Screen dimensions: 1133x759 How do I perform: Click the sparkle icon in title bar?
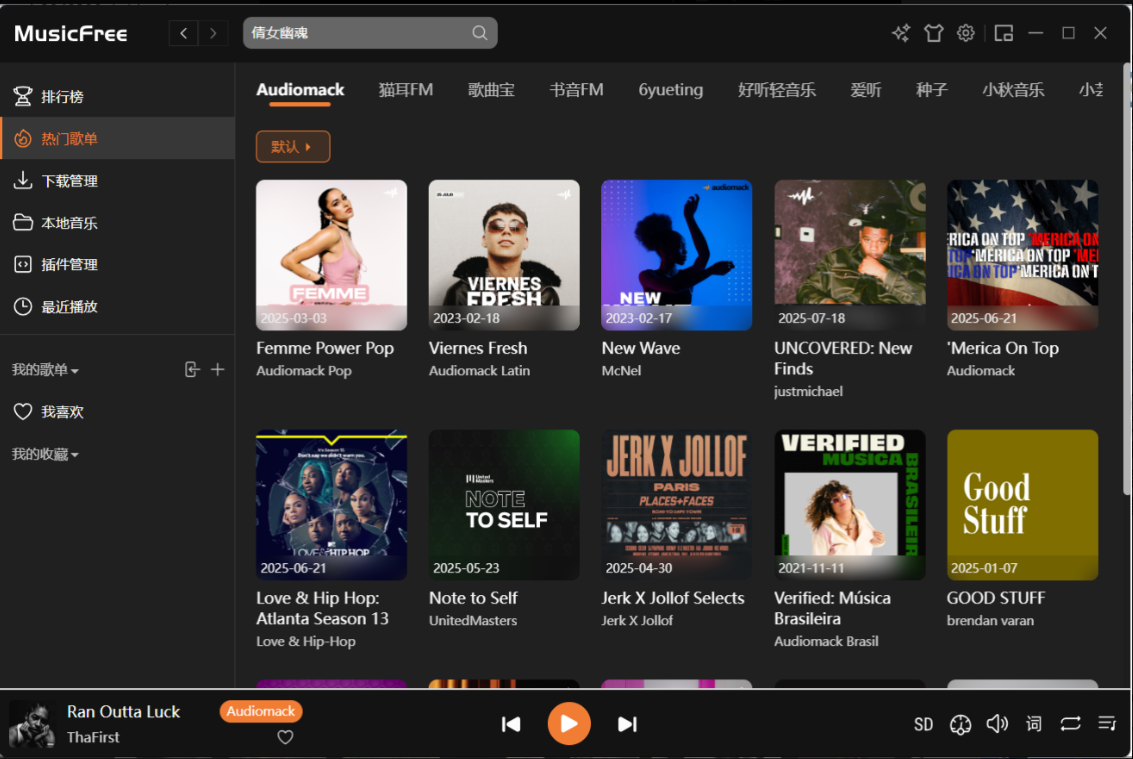(900, 33)
